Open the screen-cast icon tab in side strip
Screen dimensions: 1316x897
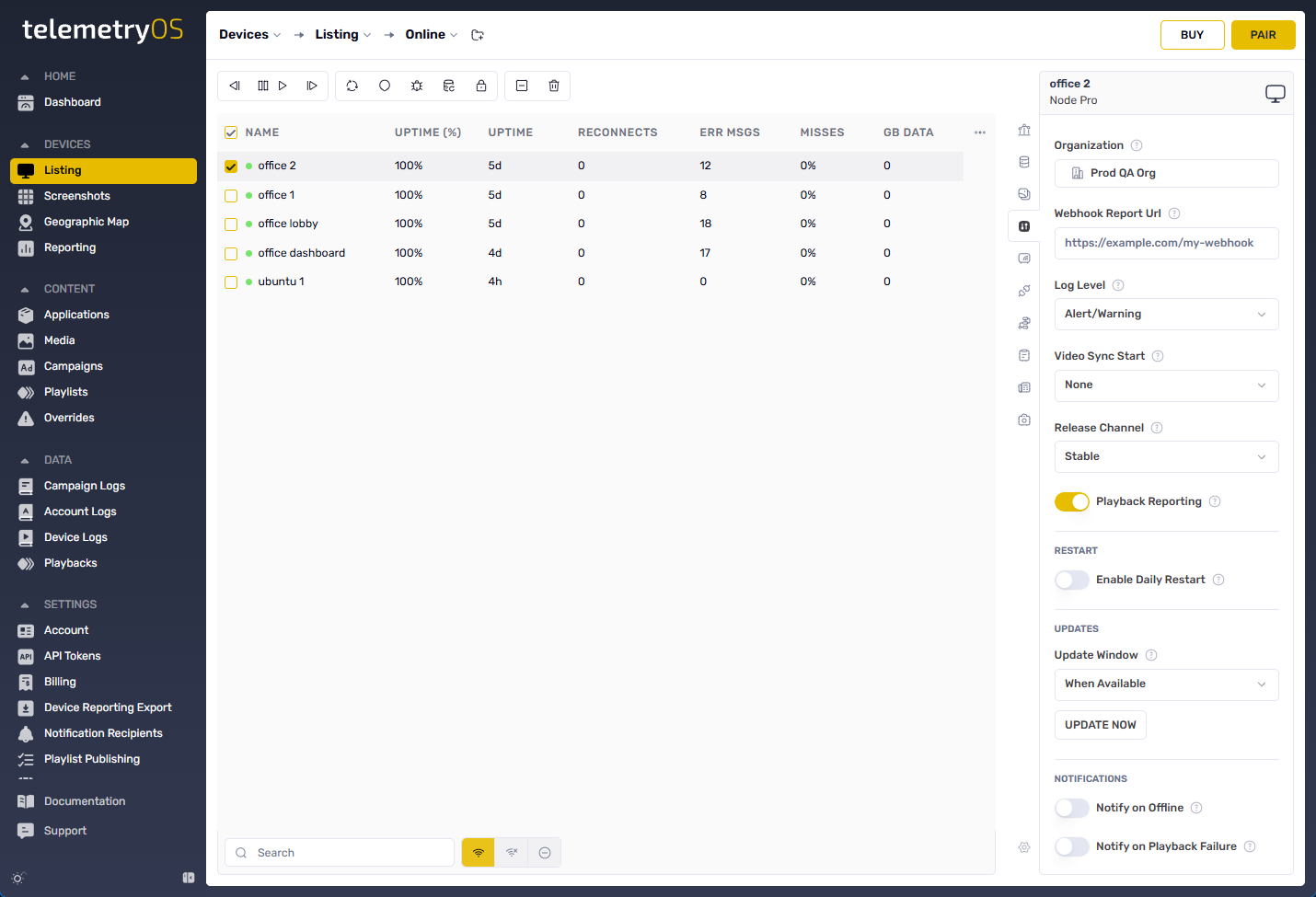click(1024, 259)
